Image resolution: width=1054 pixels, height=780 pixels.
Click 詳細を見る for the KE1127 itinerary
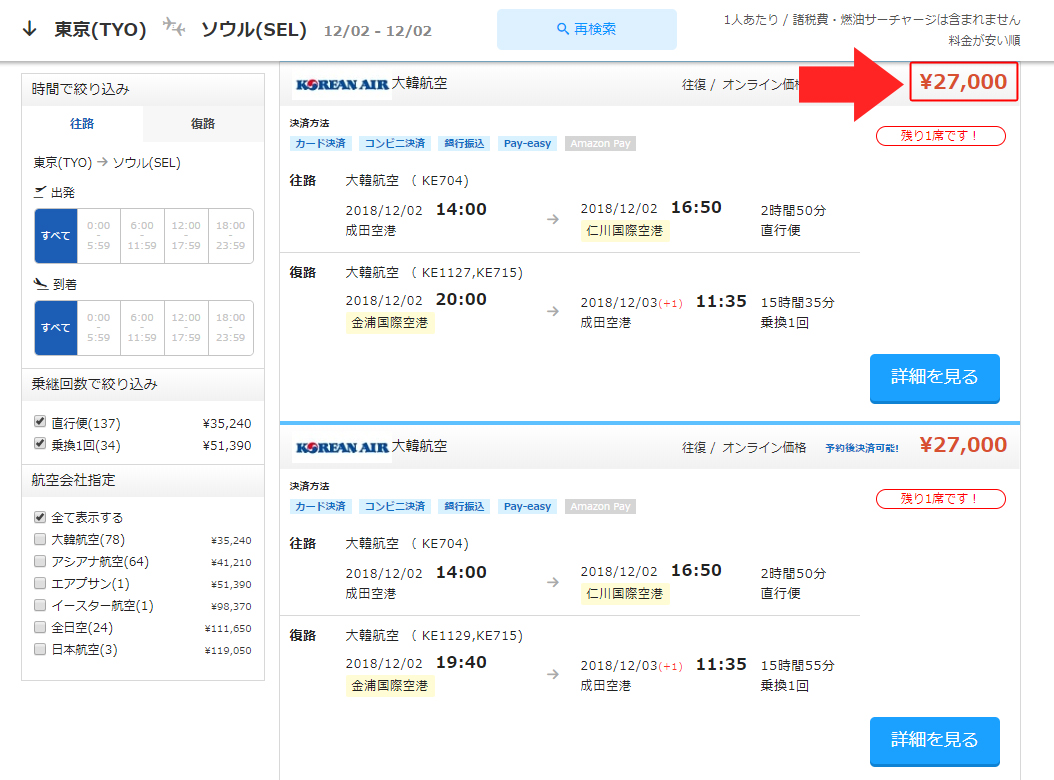(934, 378)
